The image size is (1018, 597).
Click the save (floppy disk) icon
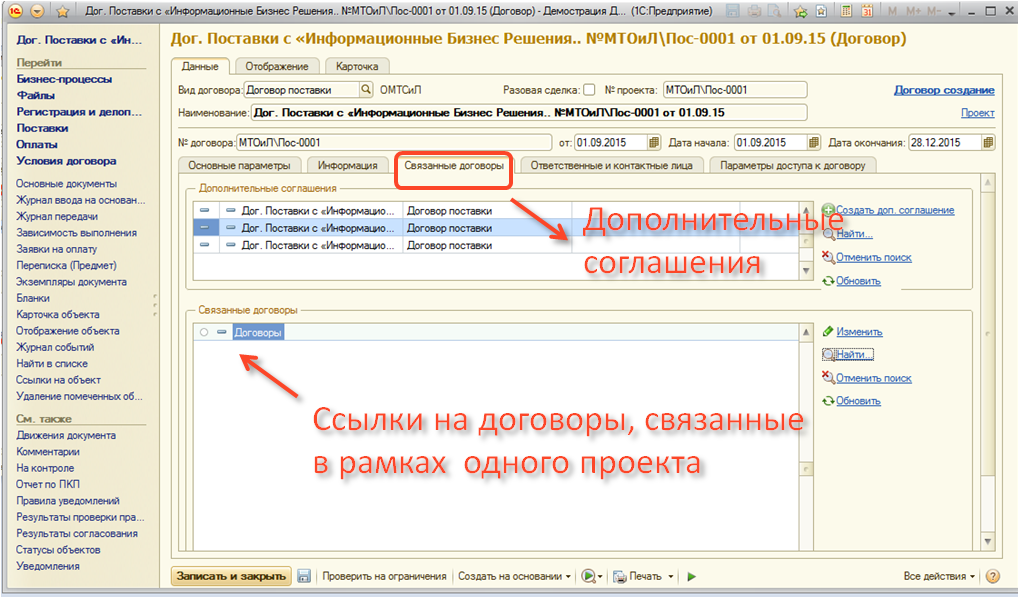[304, 576]
